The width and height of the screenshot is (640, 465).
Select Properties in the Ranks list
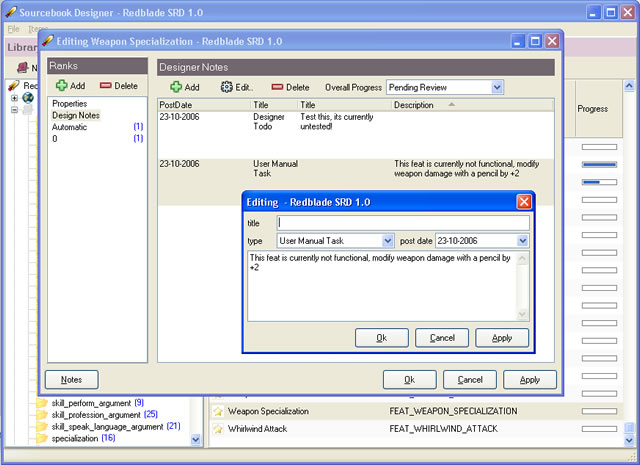click(69, 104)
